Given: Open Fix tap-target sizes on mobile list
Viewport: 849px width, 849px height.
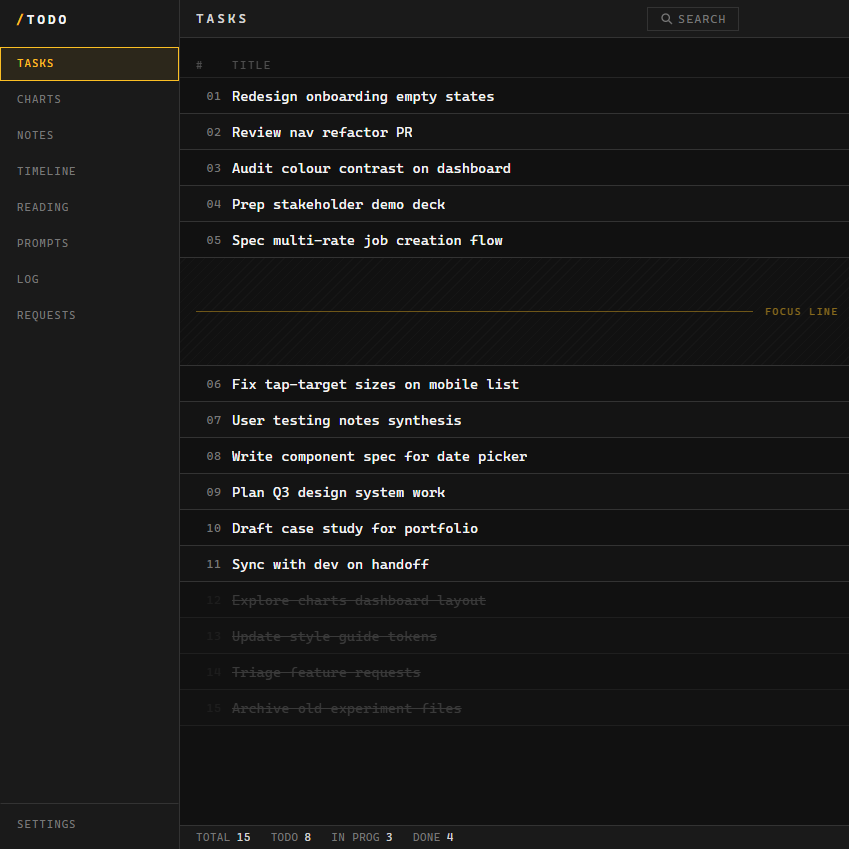Looking at the screenshot, I should (514, 384).
